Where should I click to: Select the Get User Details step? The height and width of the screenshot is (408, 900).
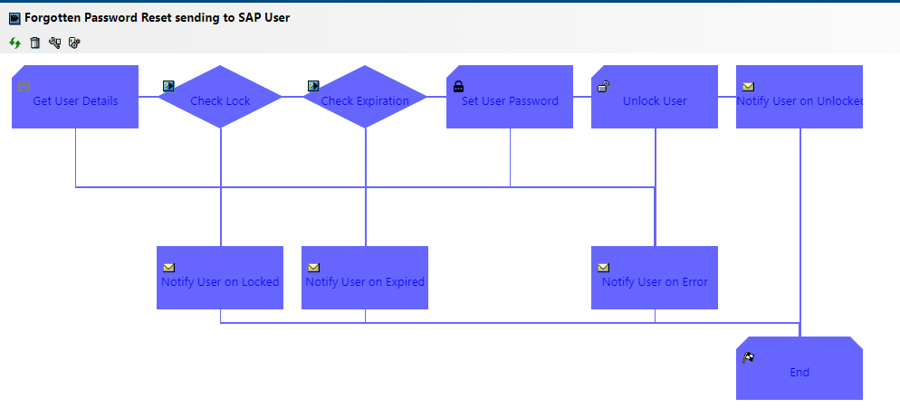[x=75, y=101]
